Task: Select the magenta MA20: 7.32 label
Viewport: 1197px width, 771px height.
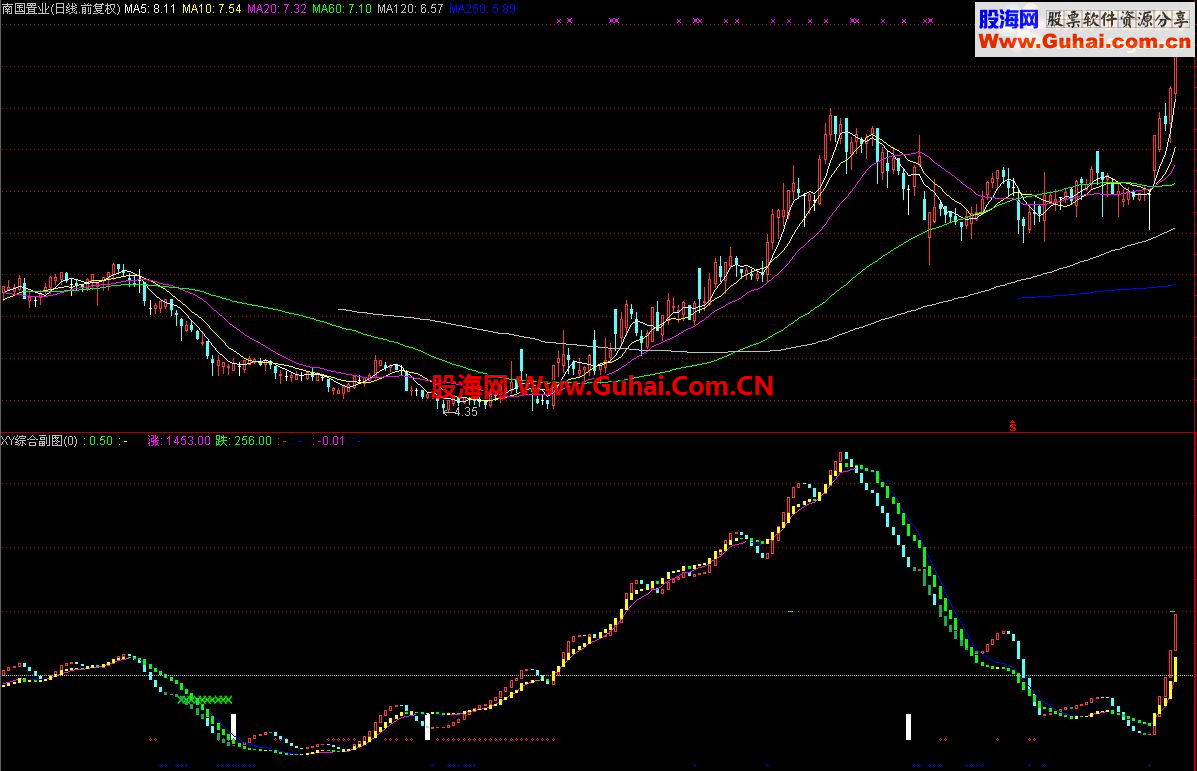Action: pyautogui.click(x=276, y=9)
